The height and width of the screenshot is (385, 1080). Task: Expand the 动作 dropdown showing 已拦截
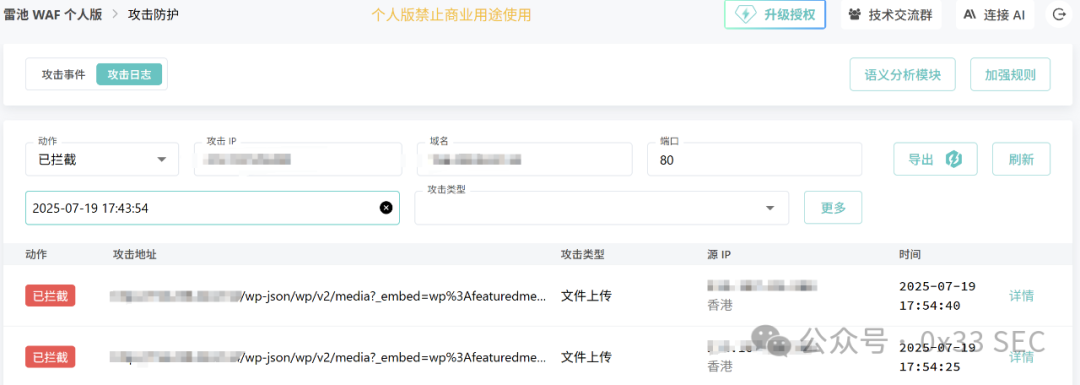(102, 159)
